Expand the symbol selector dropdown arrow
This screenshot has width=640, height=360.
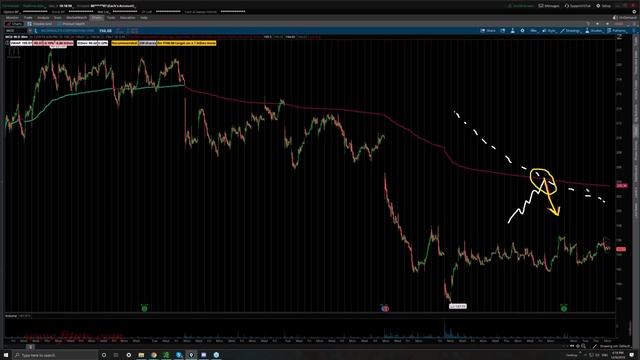[30, 31]
